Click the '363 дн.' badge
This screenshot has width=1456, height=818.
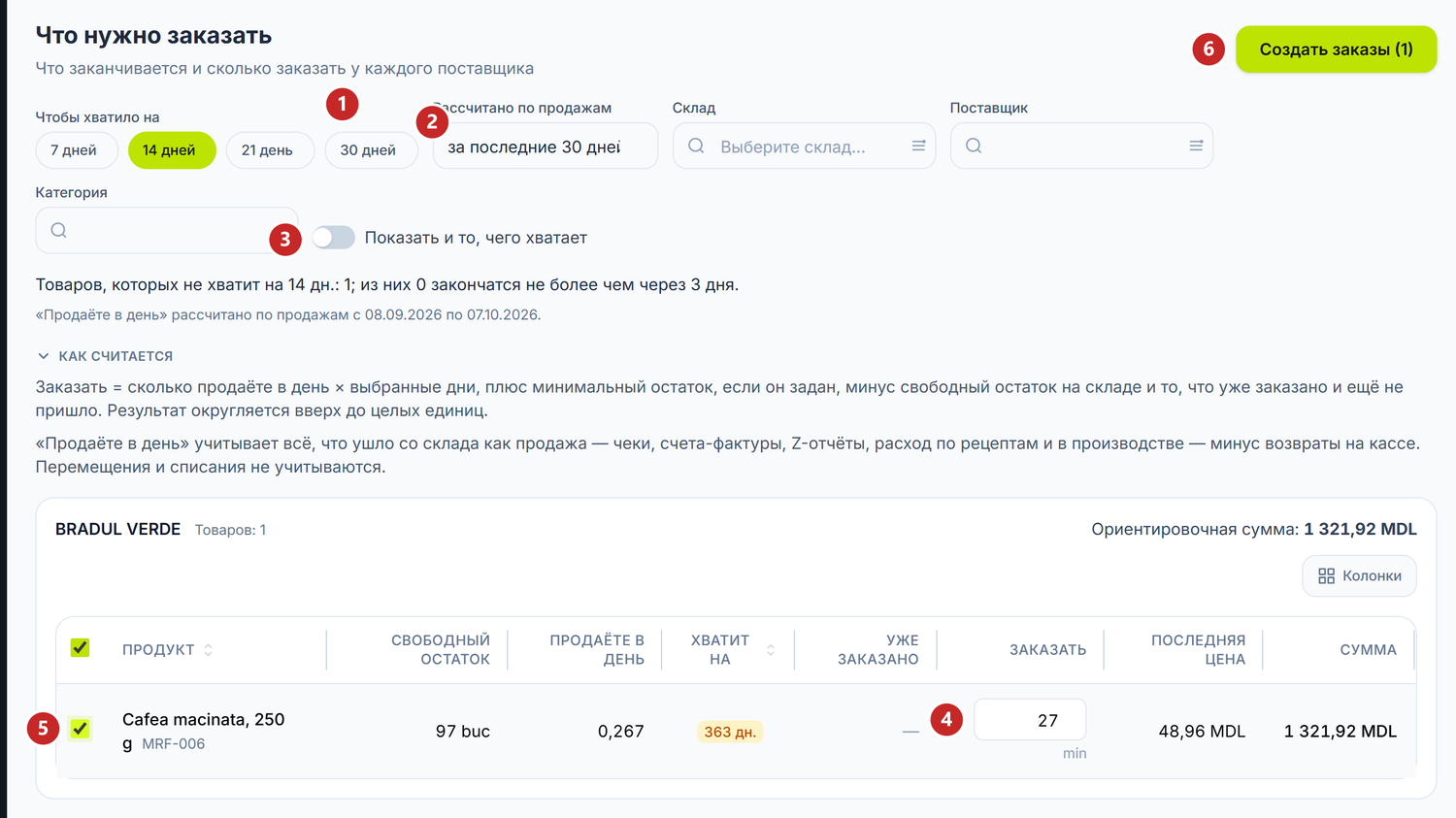click(730, 732)
